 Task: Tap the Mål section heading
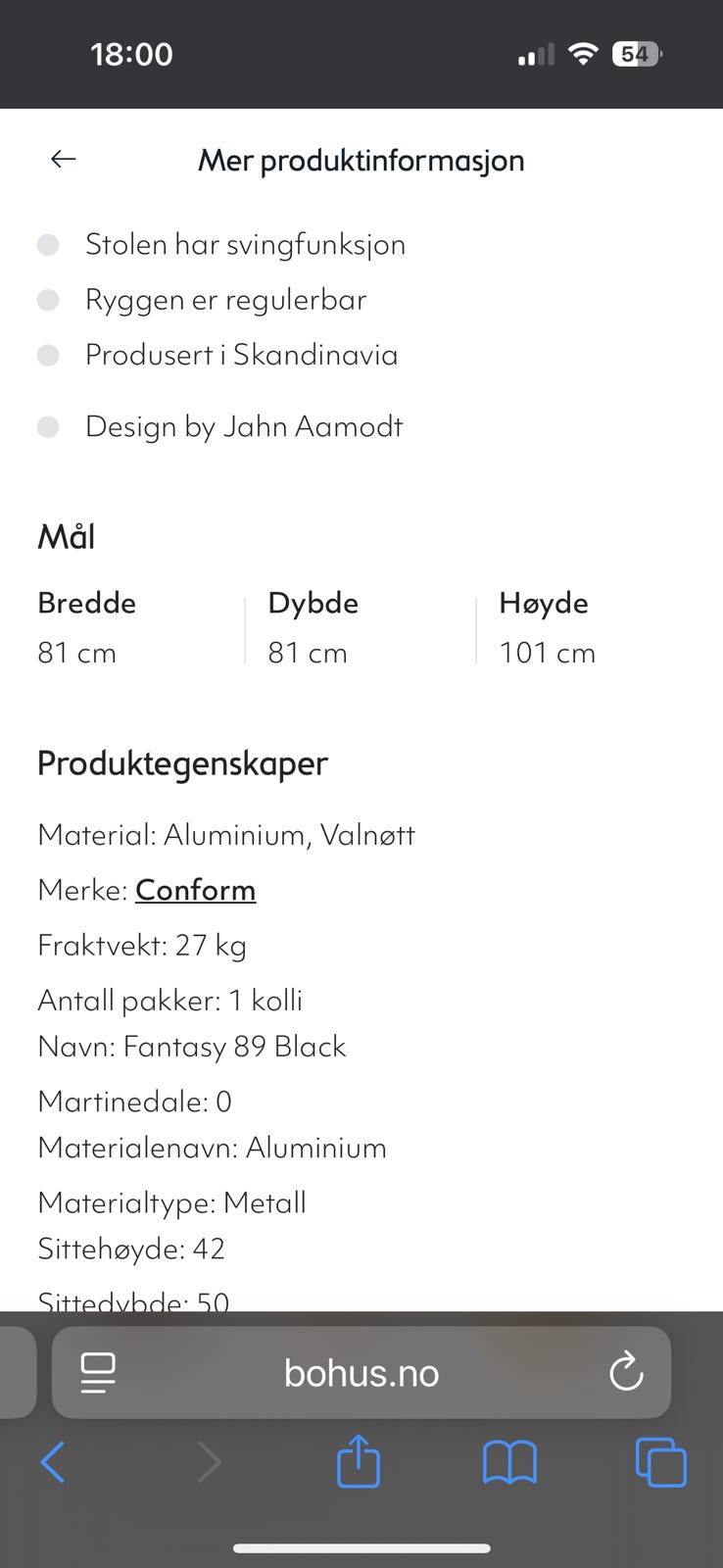pos(66,535)
